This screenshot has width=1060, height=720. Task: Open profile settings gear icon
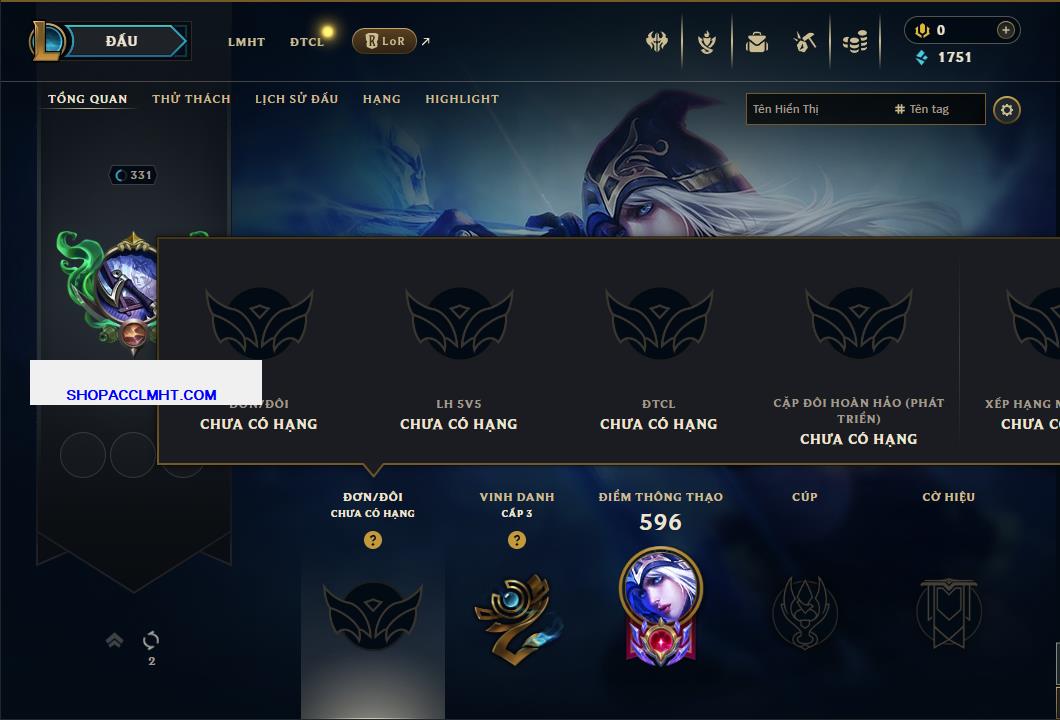coord(1007,110)
